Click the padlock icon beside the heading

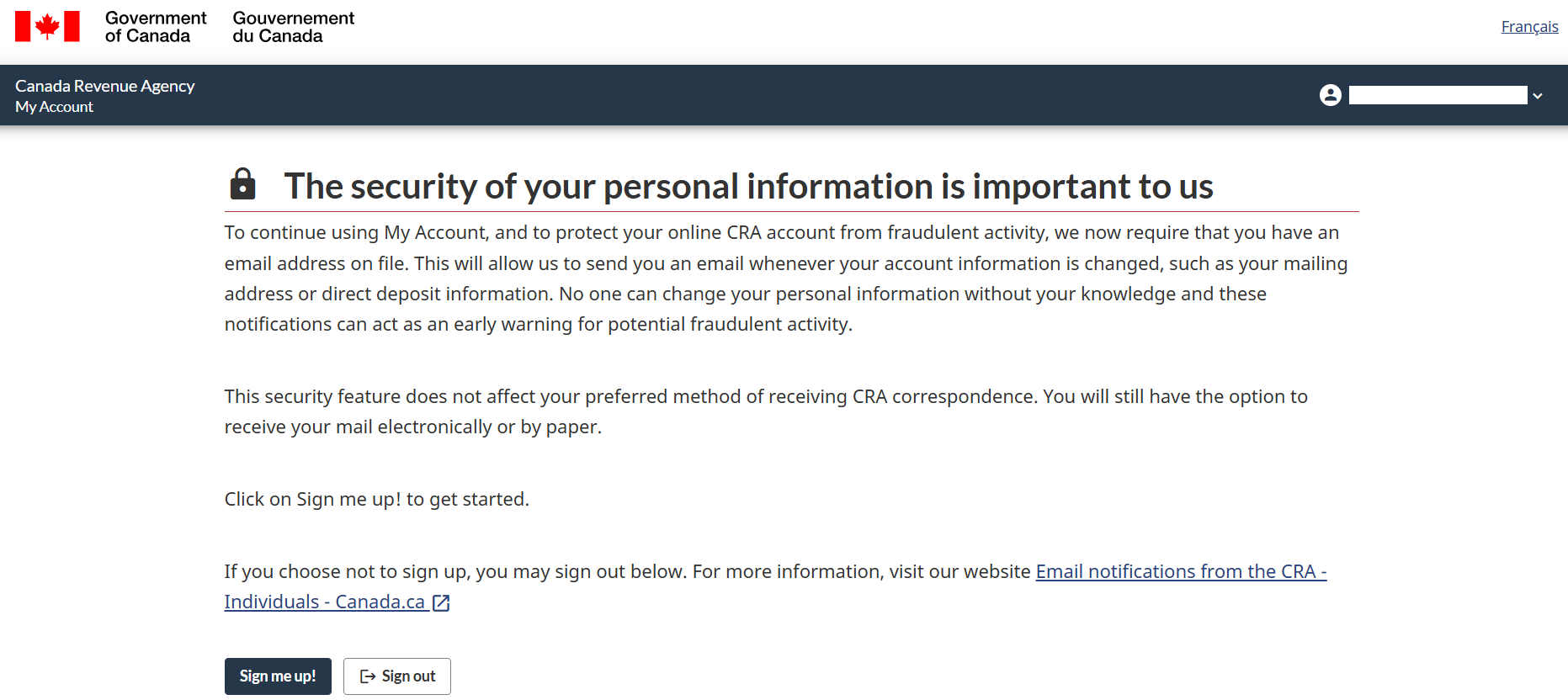pyautogui.click(x=243, y=184)
